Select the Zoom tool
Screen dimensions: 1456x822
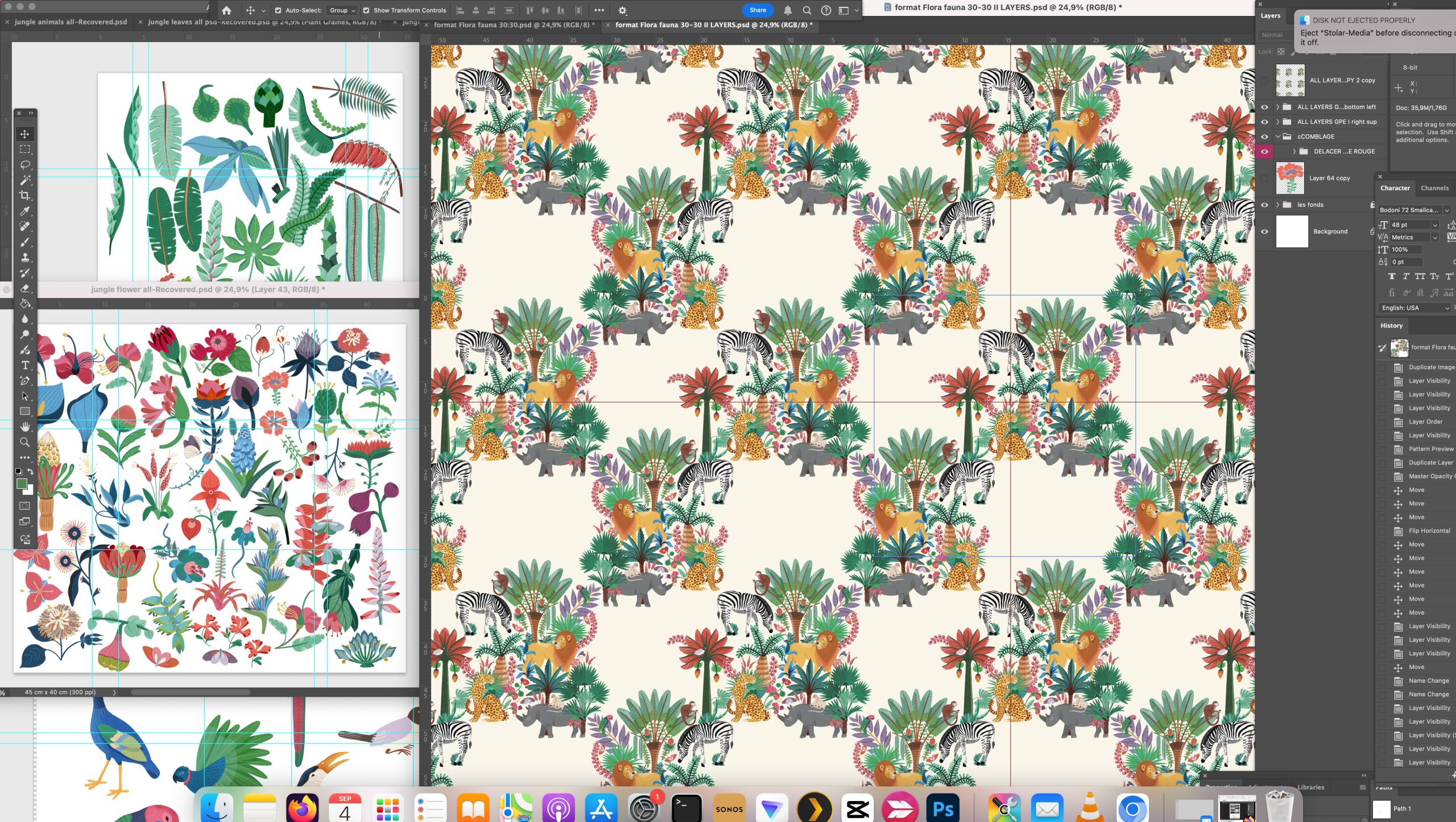[24, 442]
